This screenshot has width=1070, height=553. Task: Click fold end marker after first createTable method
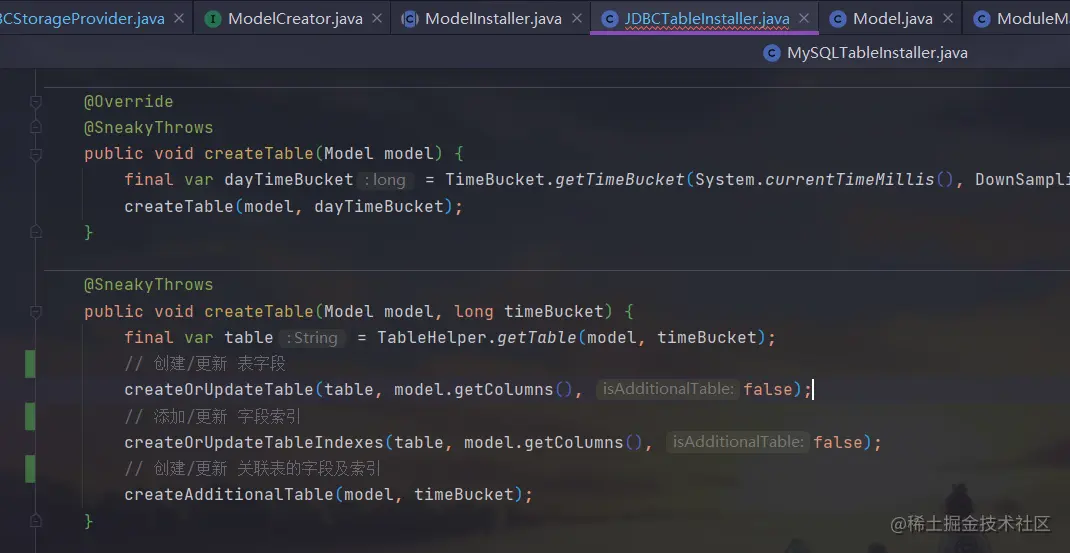35,232
